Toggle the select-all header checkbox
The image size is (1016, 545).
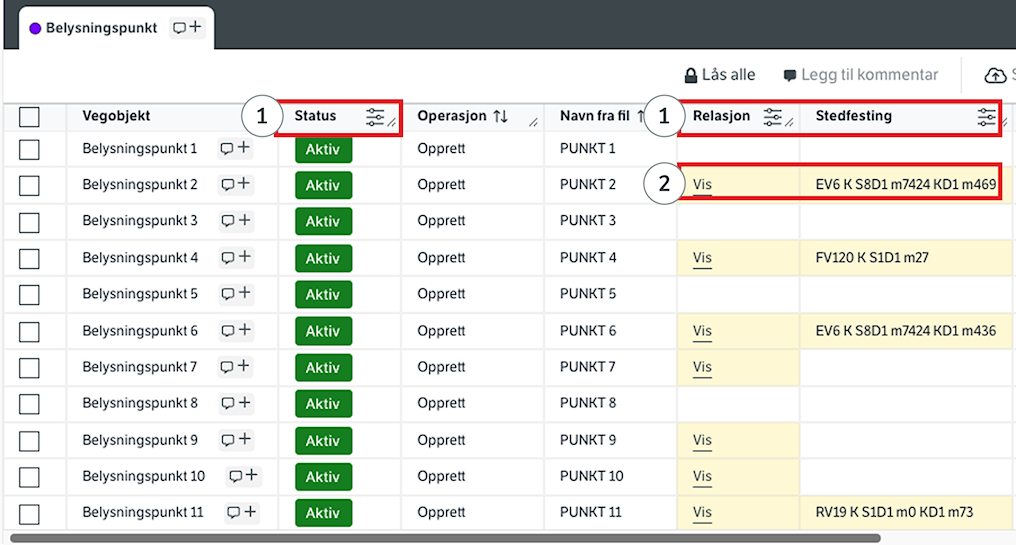(30, 117)
